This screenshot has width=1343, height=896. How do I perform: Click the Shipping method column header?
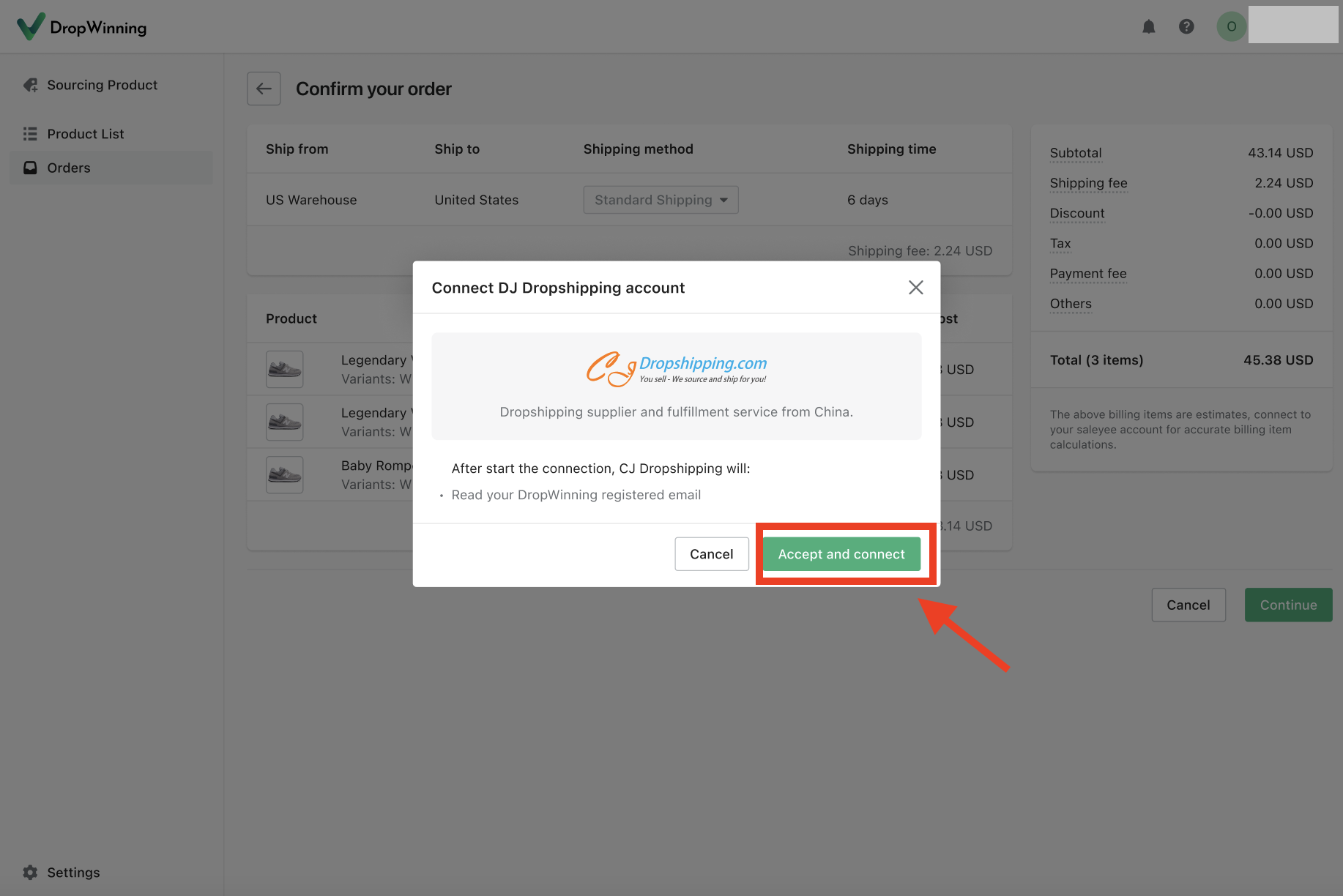click(638, 149)
